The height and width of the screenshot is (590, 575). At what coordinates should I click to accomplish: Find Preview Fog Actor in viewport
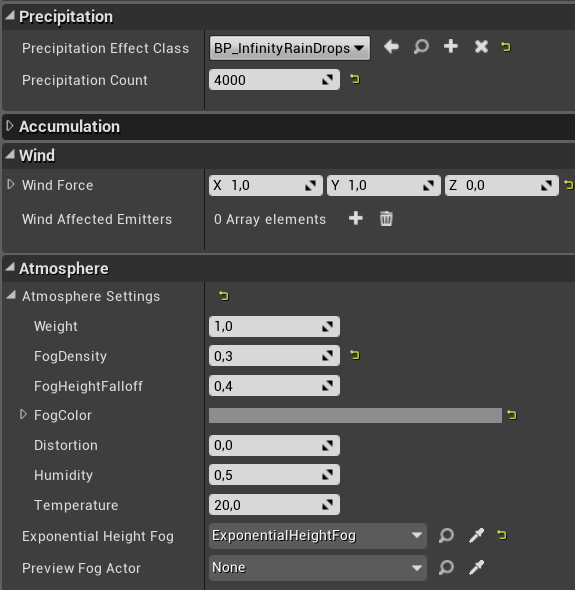tap(446, 567)
